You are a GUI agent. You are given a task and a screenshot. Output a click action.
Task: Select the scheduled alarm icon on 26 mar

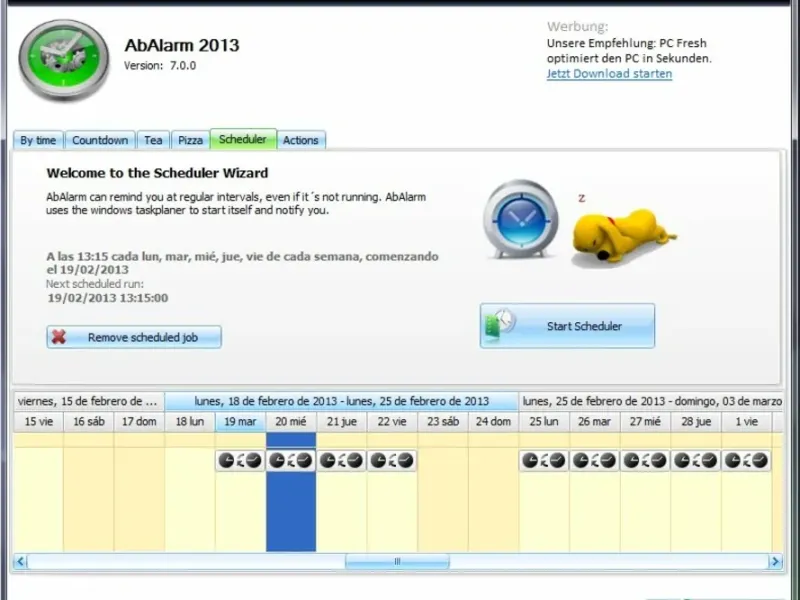594,461
